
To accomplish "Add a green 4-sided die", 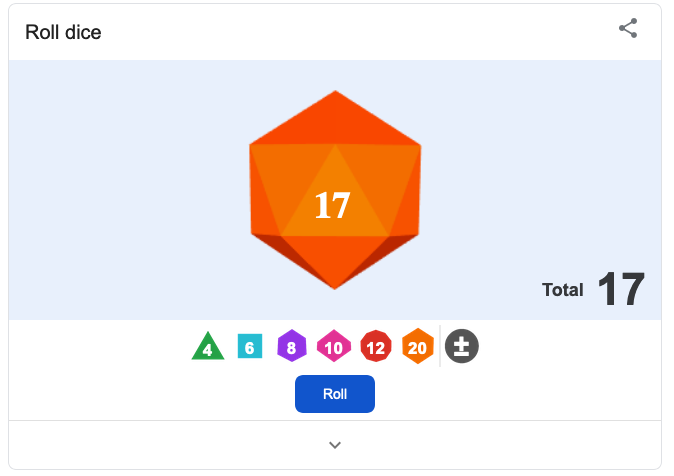I will [x=207, y=347].
